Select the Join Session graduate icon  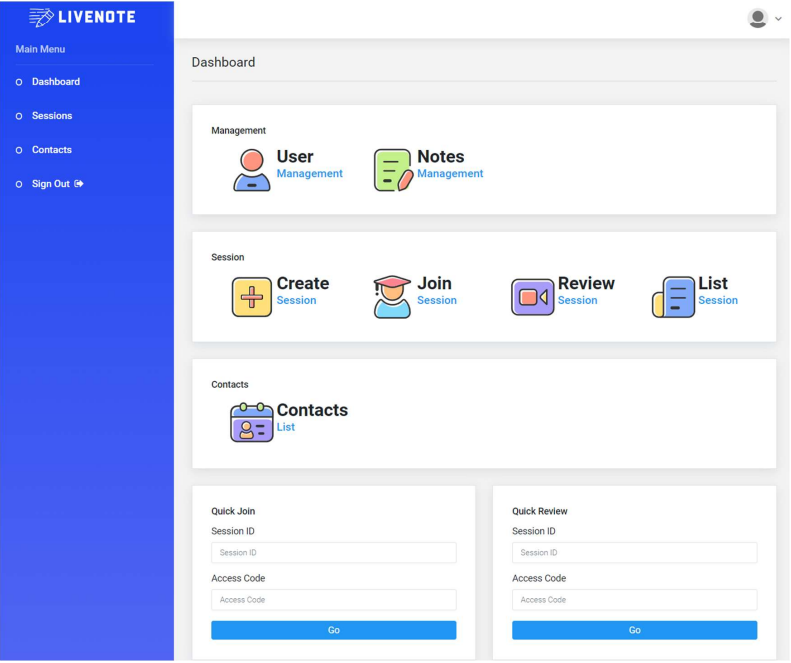click(x=392, y=297)
